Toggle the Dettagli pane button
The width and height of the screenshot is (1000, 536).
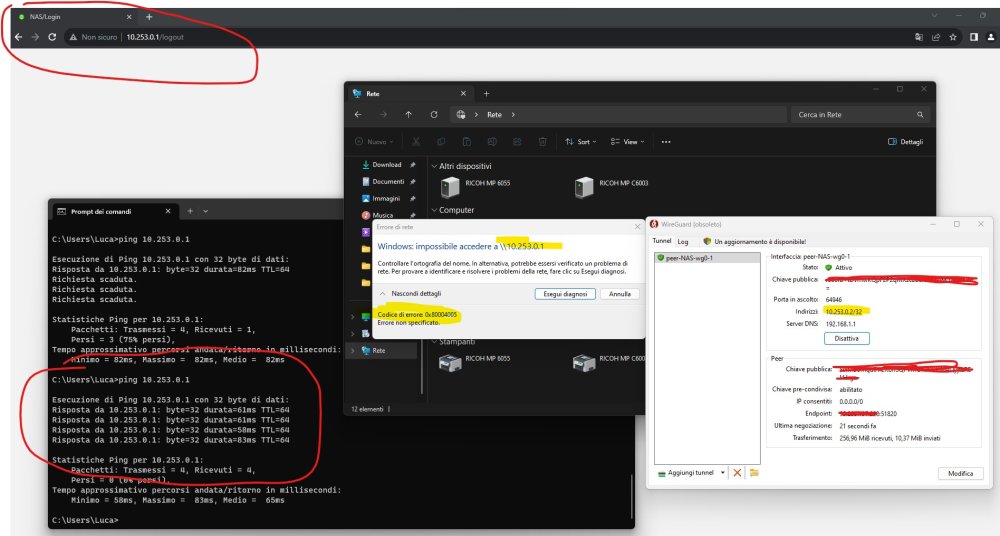[906, 142]
